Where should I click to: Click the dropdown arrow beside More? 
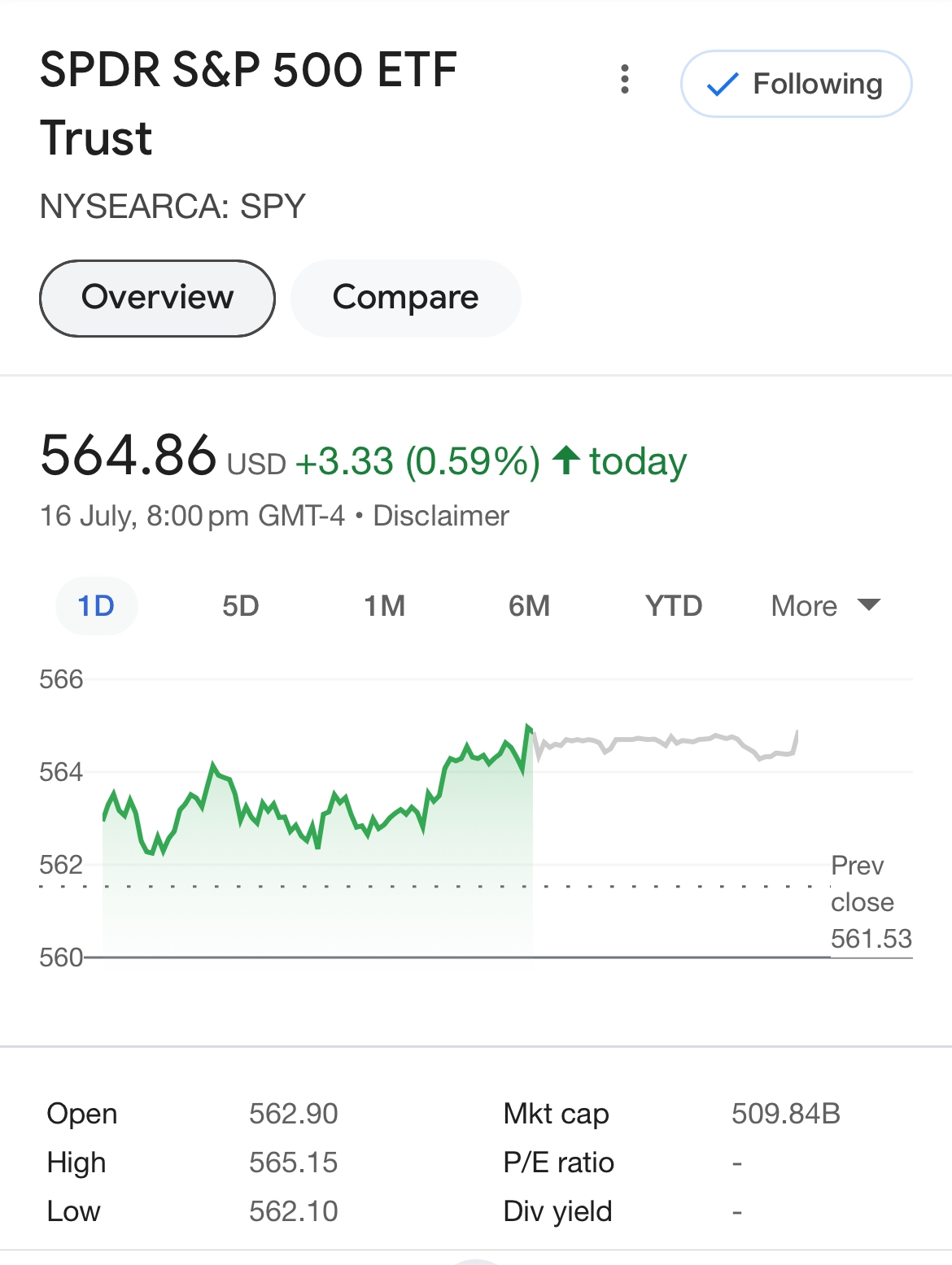point(869,604)
